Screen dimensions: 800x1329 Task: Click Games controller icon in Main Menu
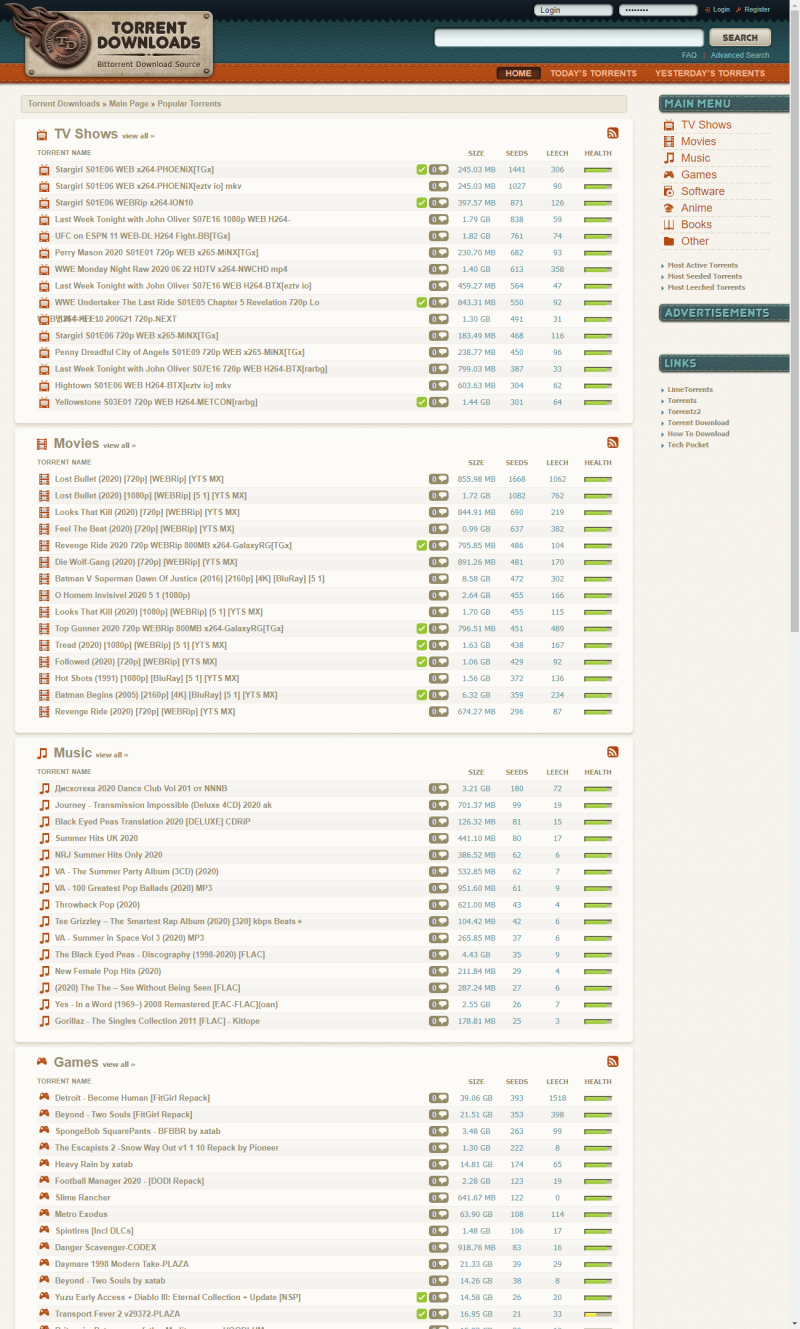tap(669, 175)
